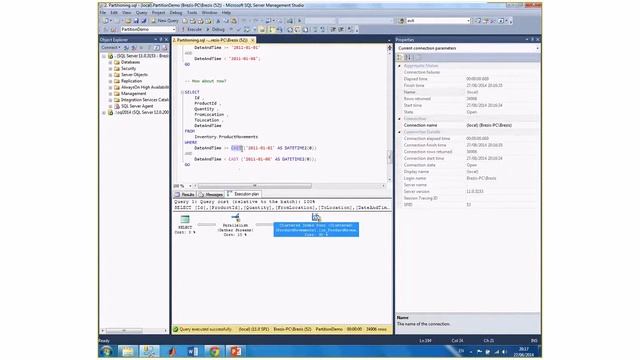Open the Connect dropdown in Object Explorer

pyautogui.click(x=111, y=48)
